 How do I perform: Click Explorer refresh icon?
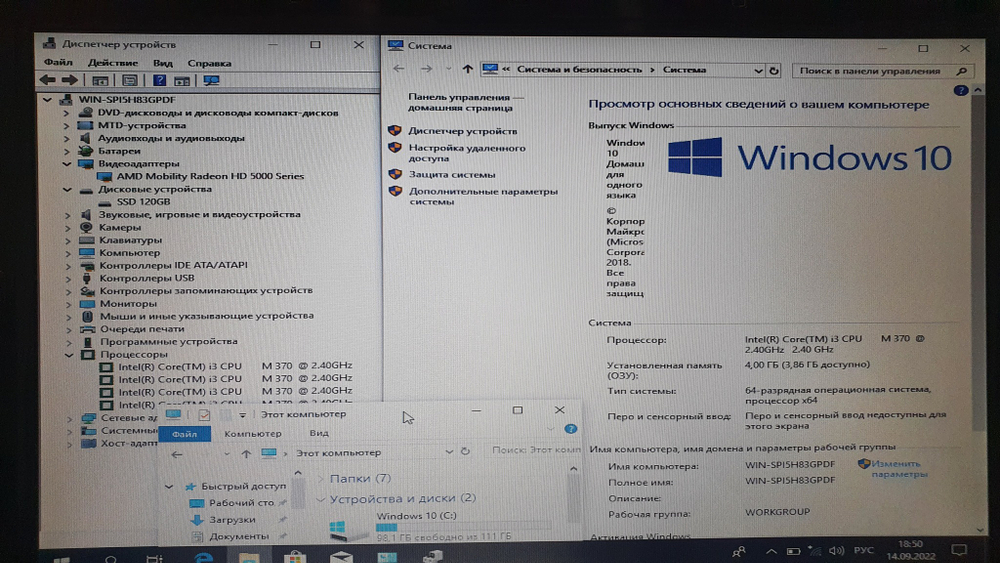(x=465, y=451)
